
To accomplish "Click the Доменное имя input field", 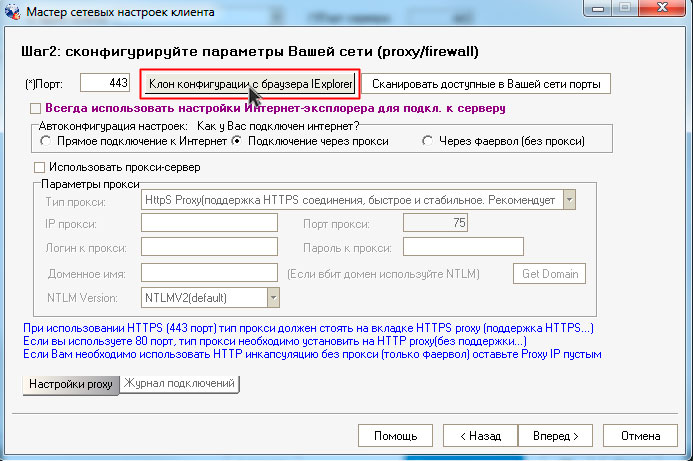I will [209, 273].
